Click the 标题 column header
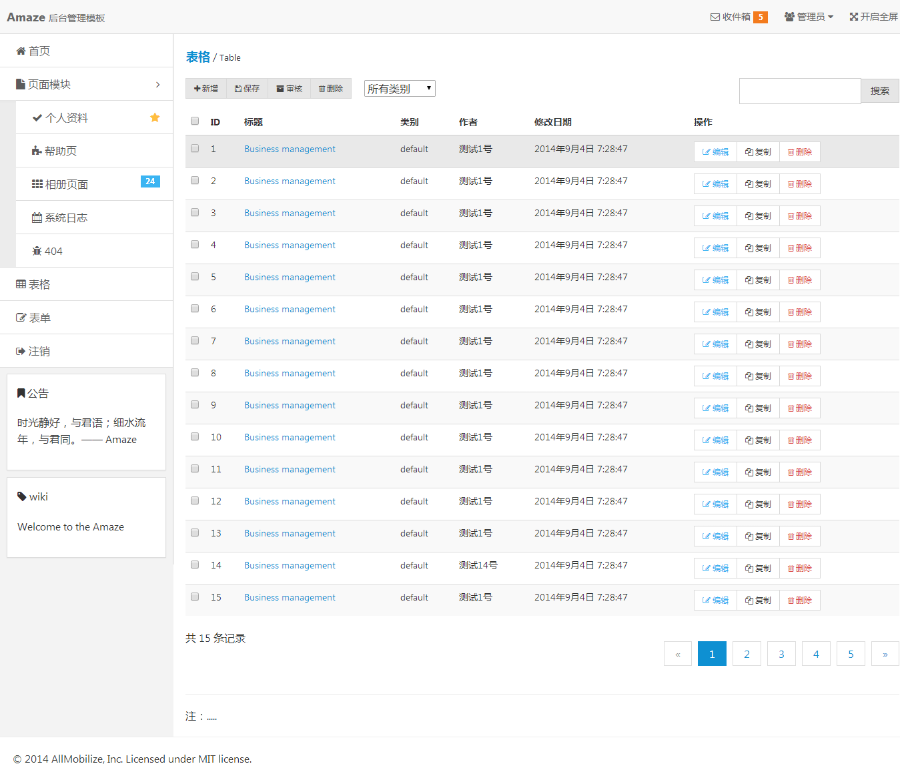 [253, 122]
